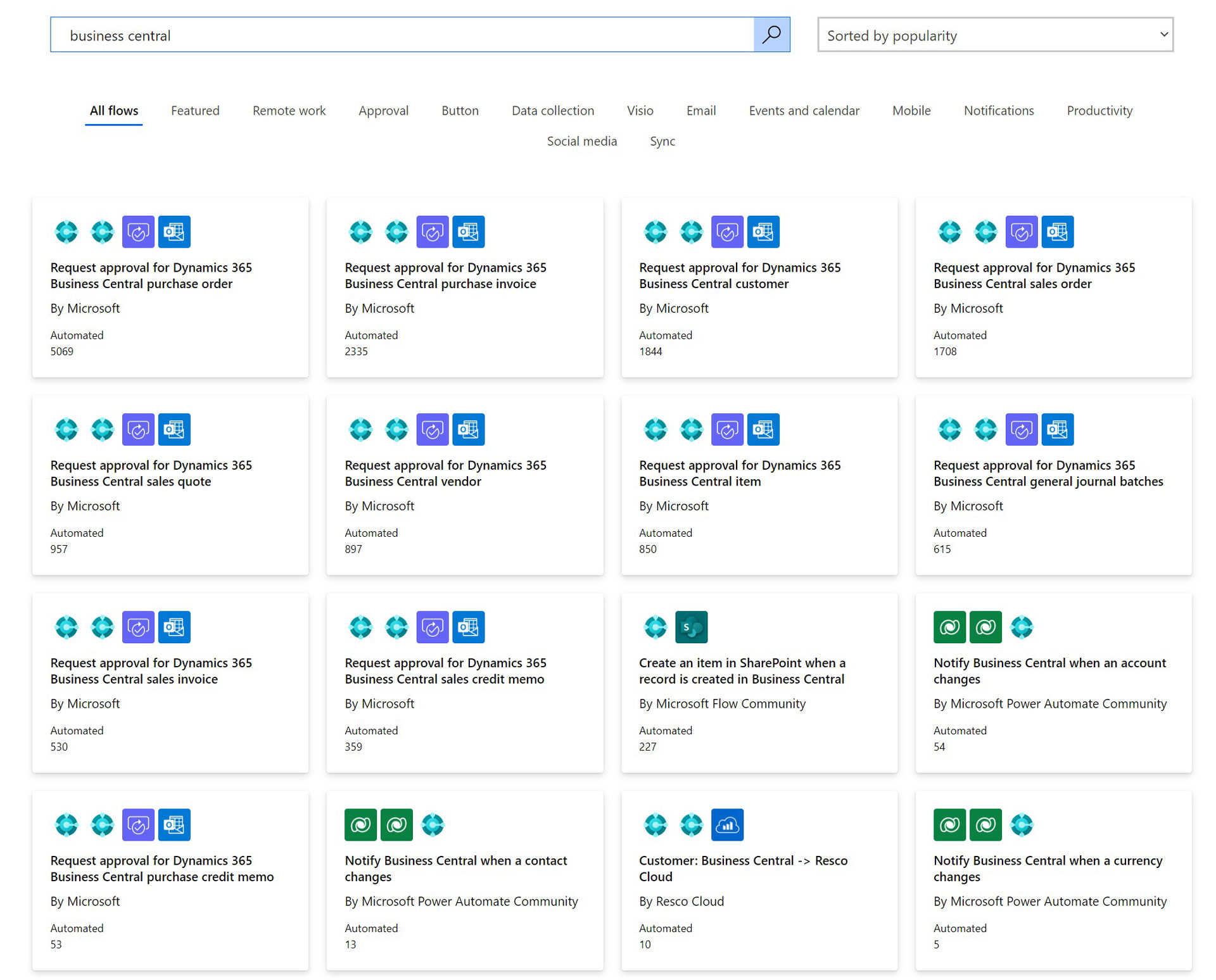Click Business Central icon on currency changes card

[x=1022, y=824]
